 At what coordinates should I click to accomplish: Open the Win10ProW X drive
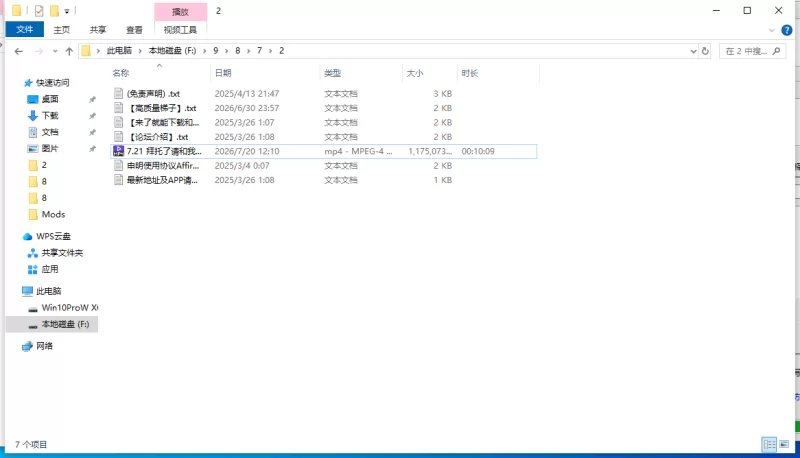coord(69,308)
